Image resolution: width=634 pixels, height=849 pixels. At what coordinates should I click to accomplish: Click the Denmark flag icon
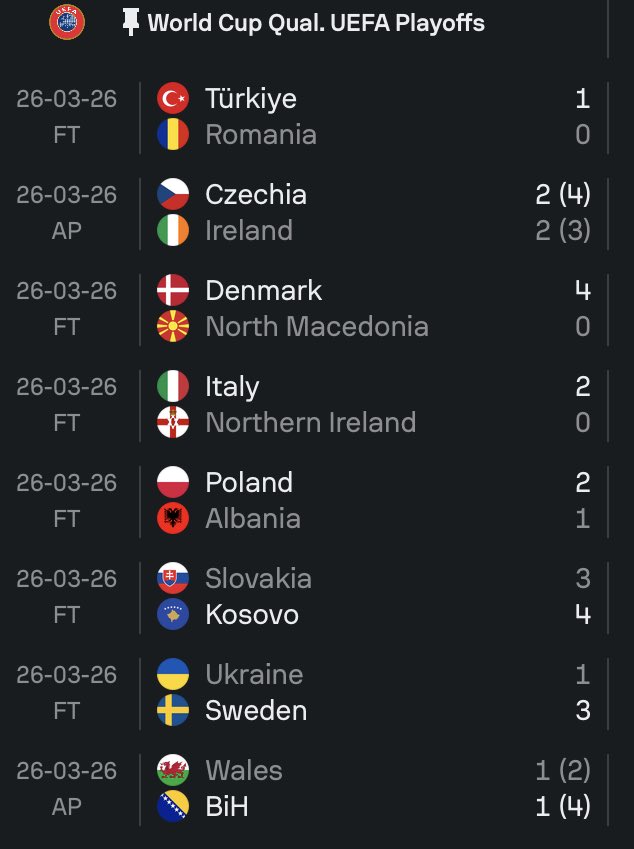(x=173, y=290)
